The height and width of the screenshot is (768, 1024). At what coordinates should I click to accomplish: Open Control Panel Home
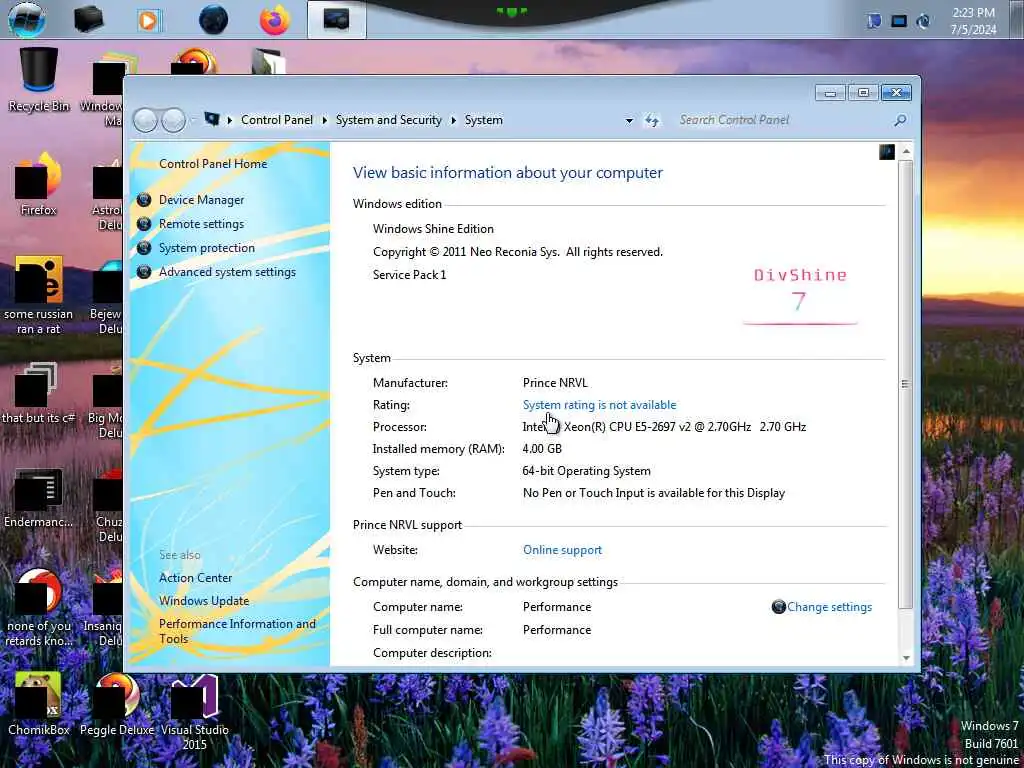(213, 164)
